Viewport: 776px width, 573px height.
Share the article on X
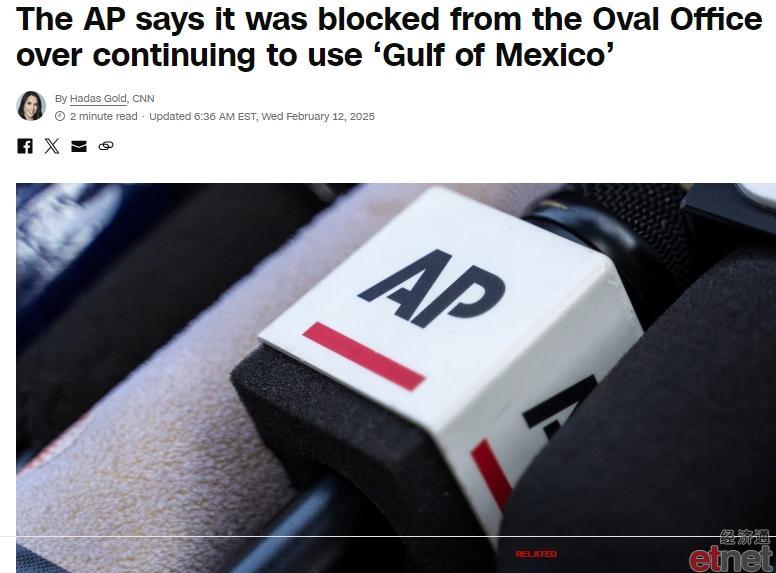[52, 146]
